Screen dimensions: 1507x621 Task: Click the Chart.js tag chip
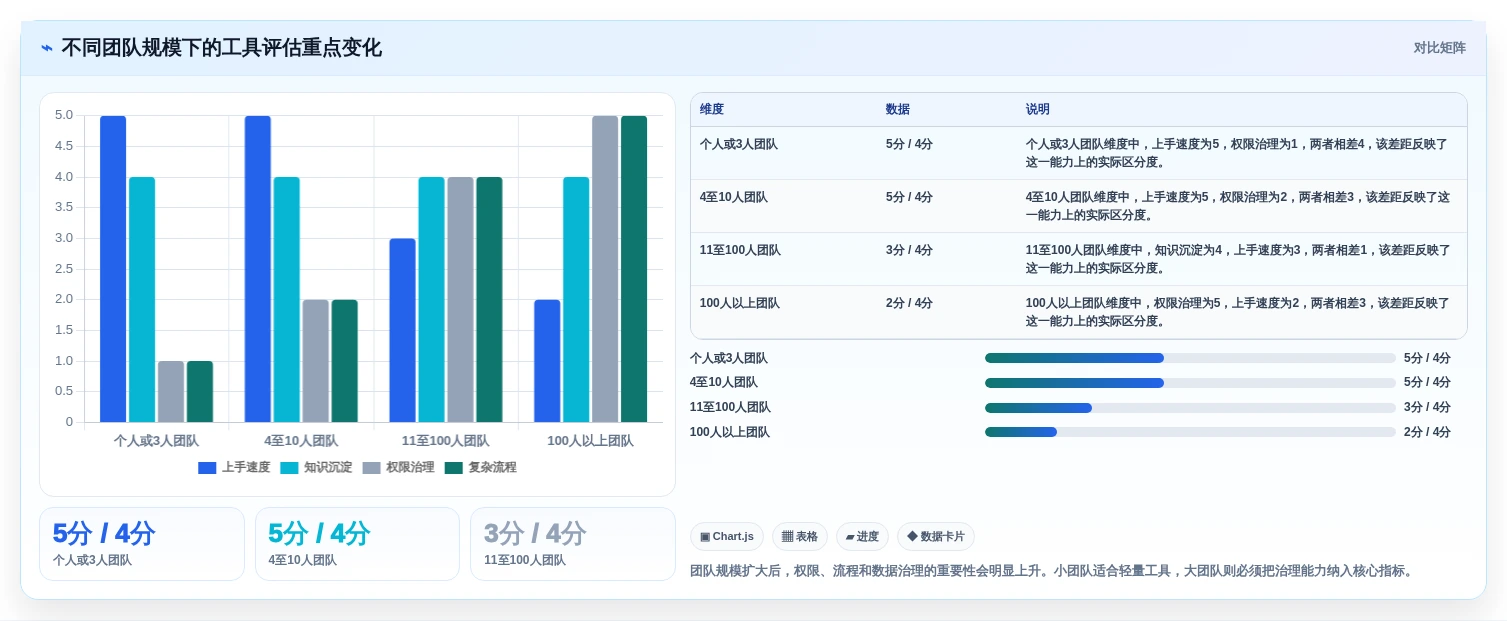click(727, 537)
